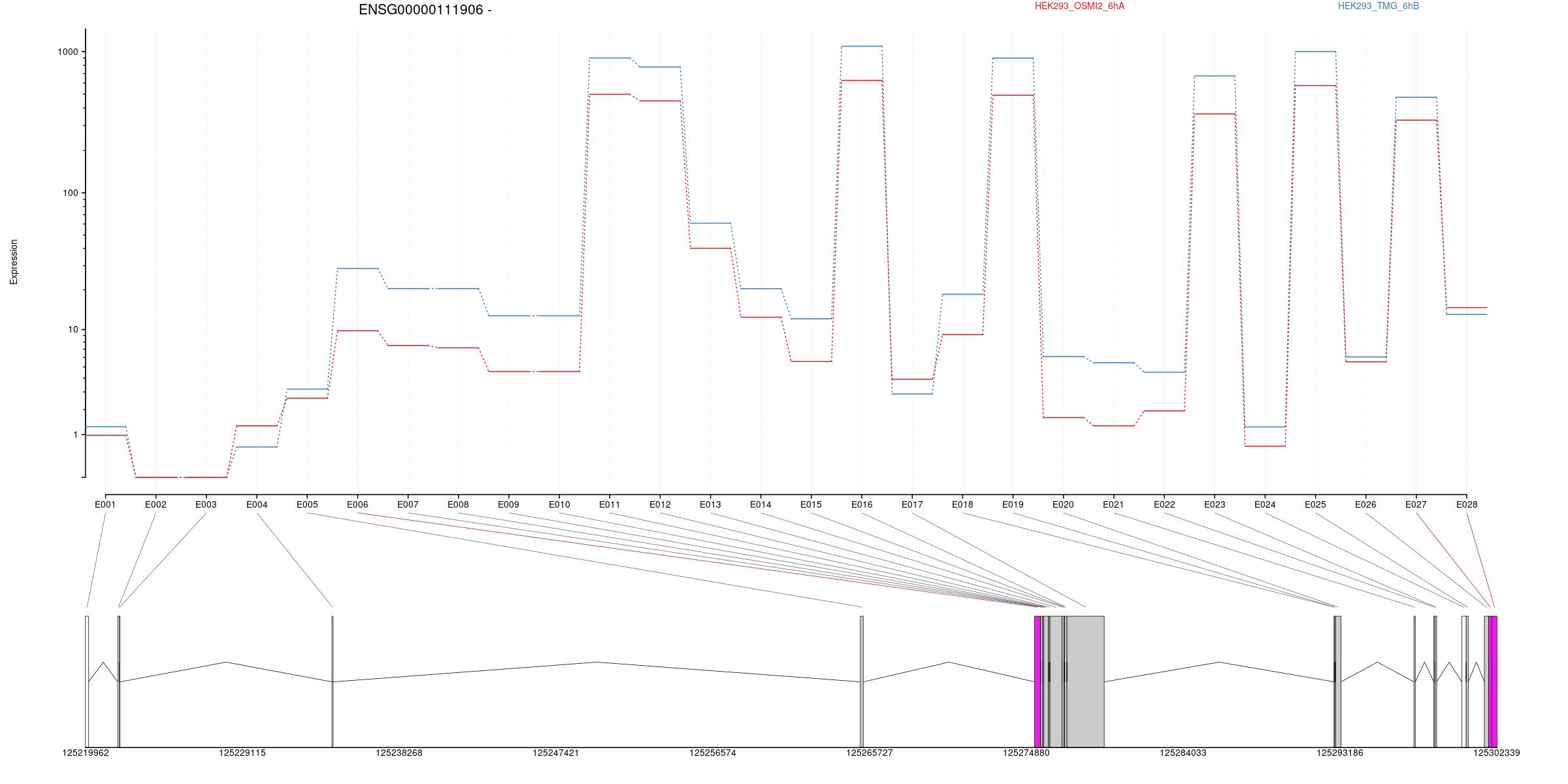
Task: Click the 10 y-axis tick label
Action: coord(73,329)
